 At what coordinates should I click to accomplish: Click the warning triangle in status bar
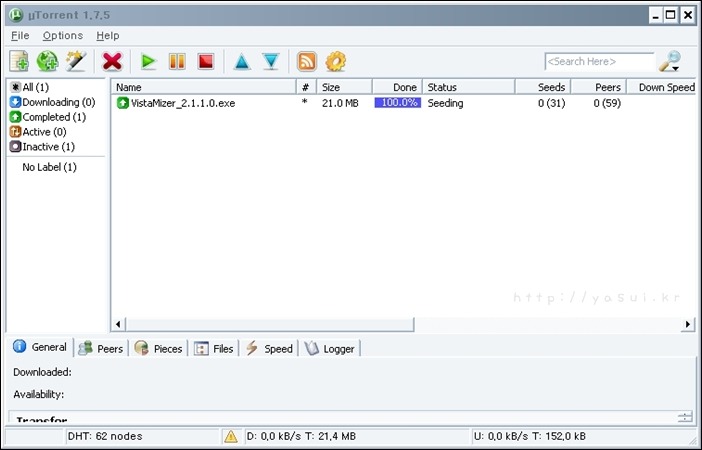coord(231,436)
